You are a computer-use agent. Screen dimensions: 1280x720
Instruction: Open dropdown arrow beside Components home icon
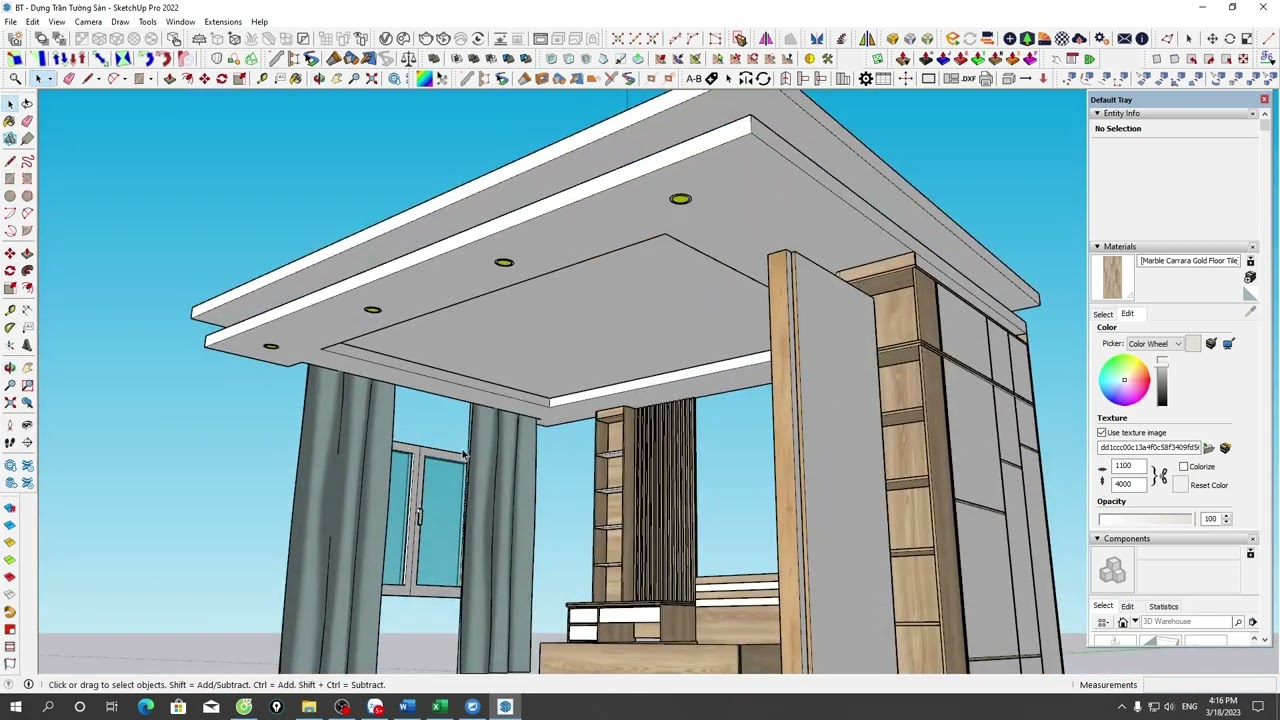[x=1134, y=622]
